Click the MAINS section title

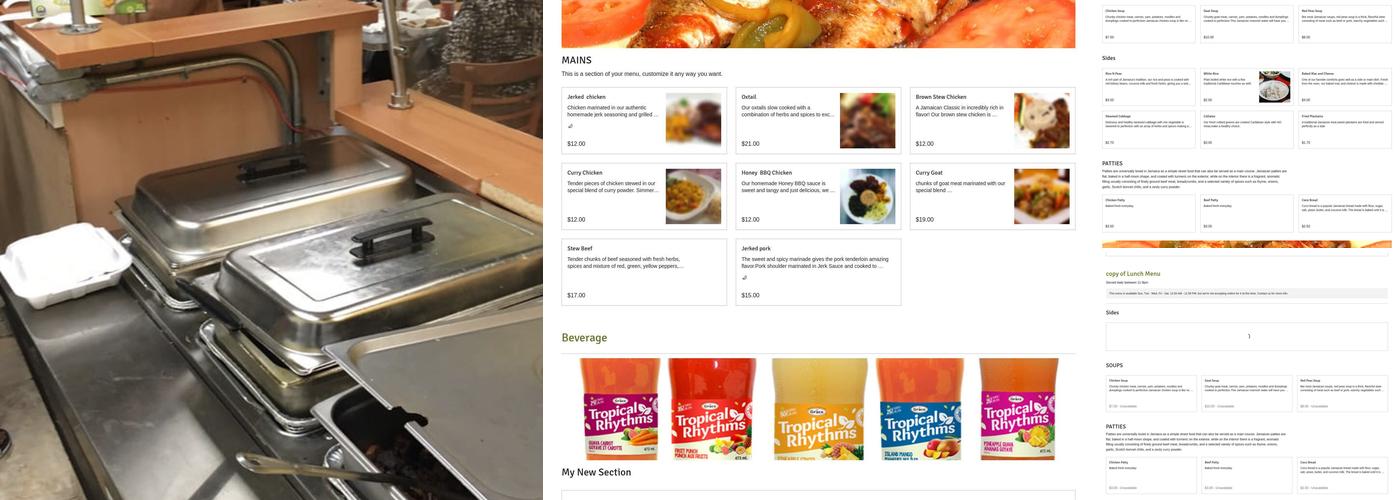pos(576,60)
